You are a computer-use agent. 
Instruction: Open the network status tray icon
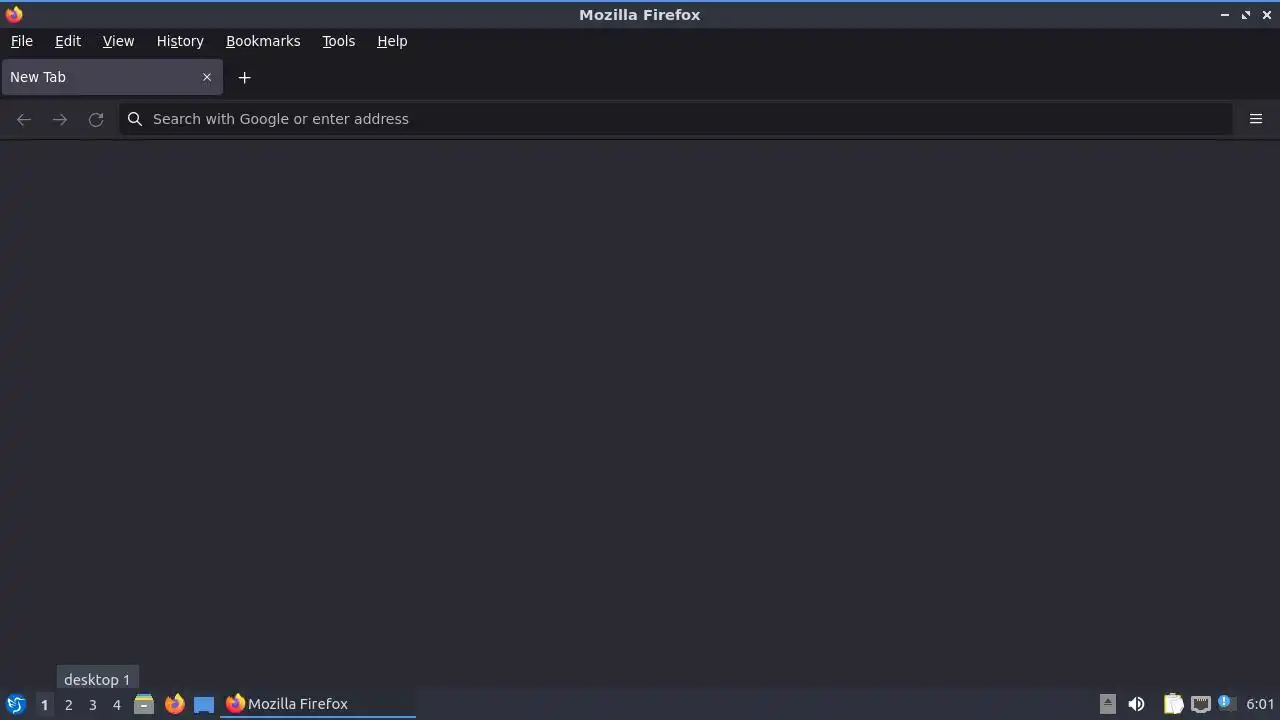tap(1201, 704)
